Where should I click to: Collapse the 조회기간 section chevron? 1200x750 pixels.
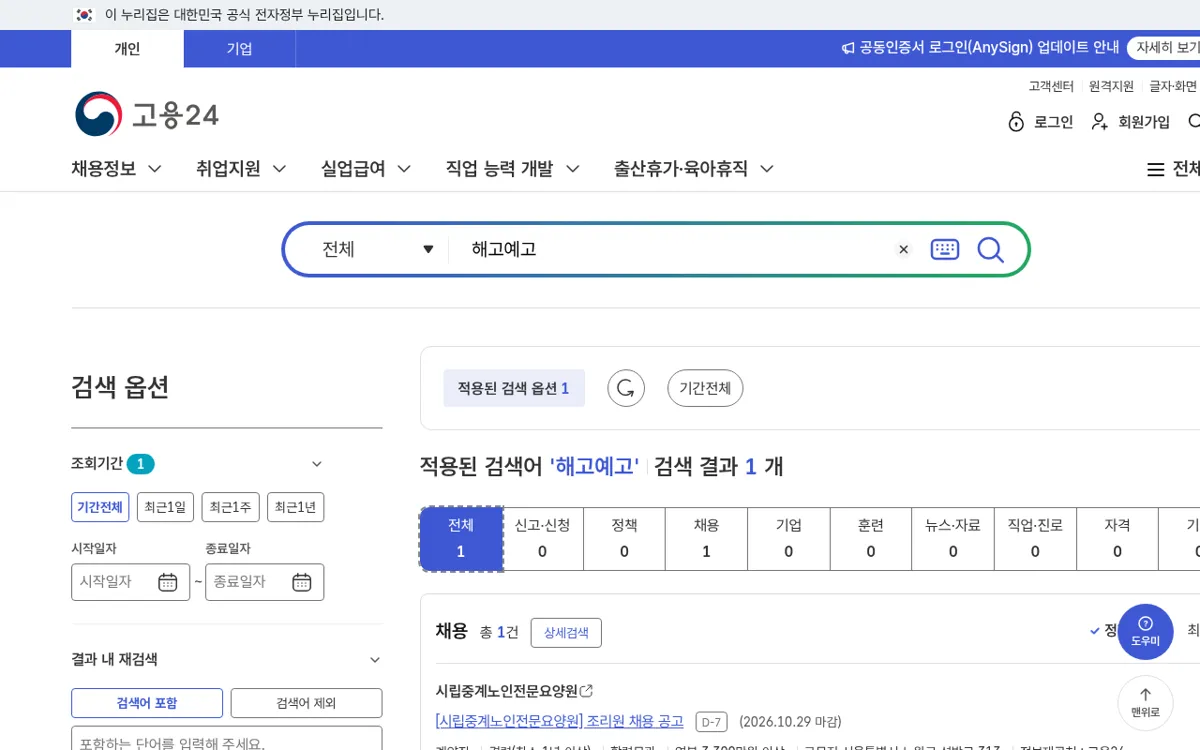pos(317,464)
